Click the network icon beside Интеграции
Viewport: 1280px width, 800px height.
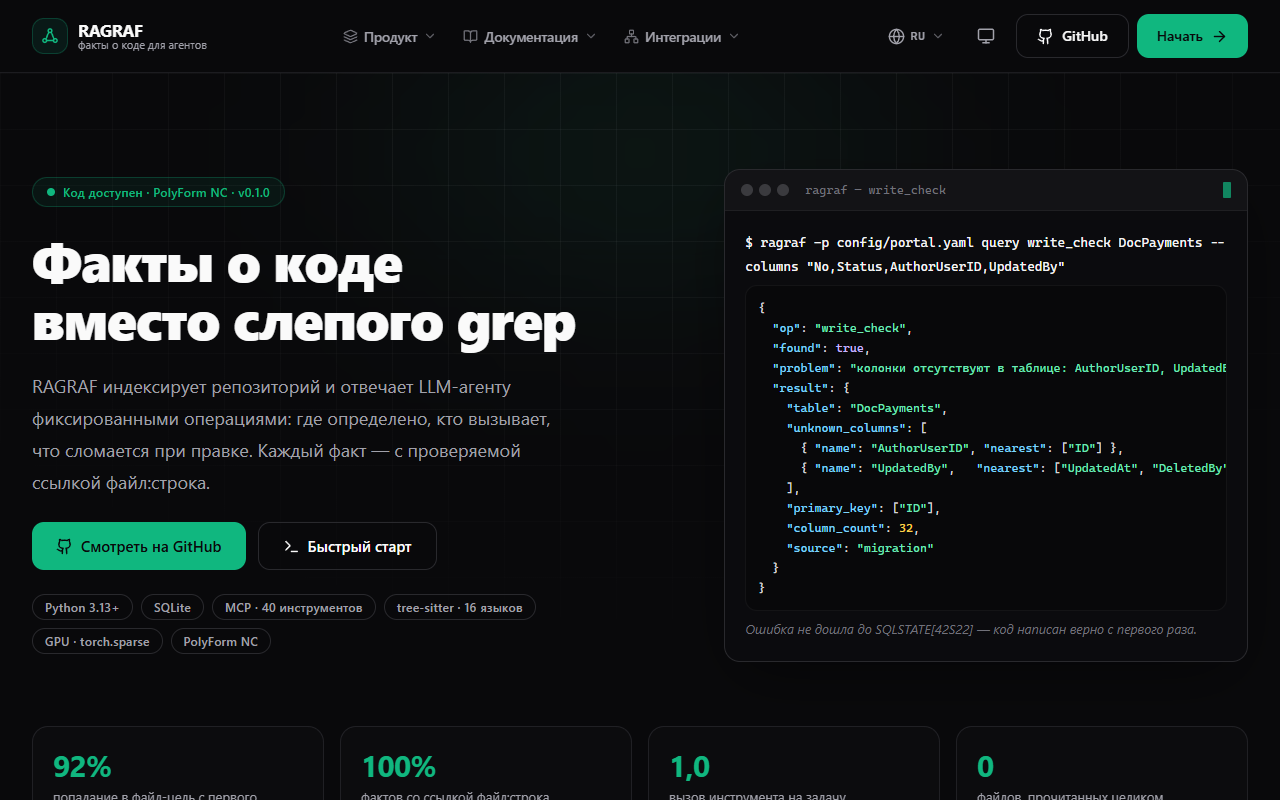tap(631, 36)
